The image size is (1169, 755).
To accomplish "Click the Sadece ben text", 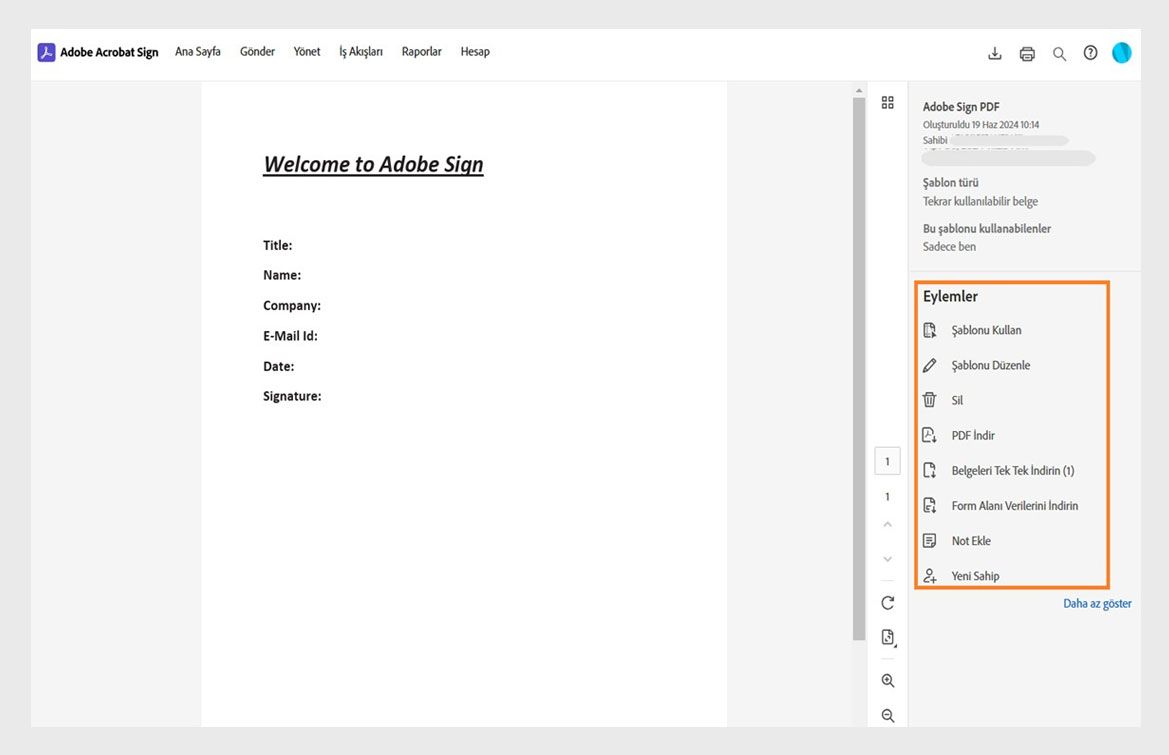I will point(949,247).
